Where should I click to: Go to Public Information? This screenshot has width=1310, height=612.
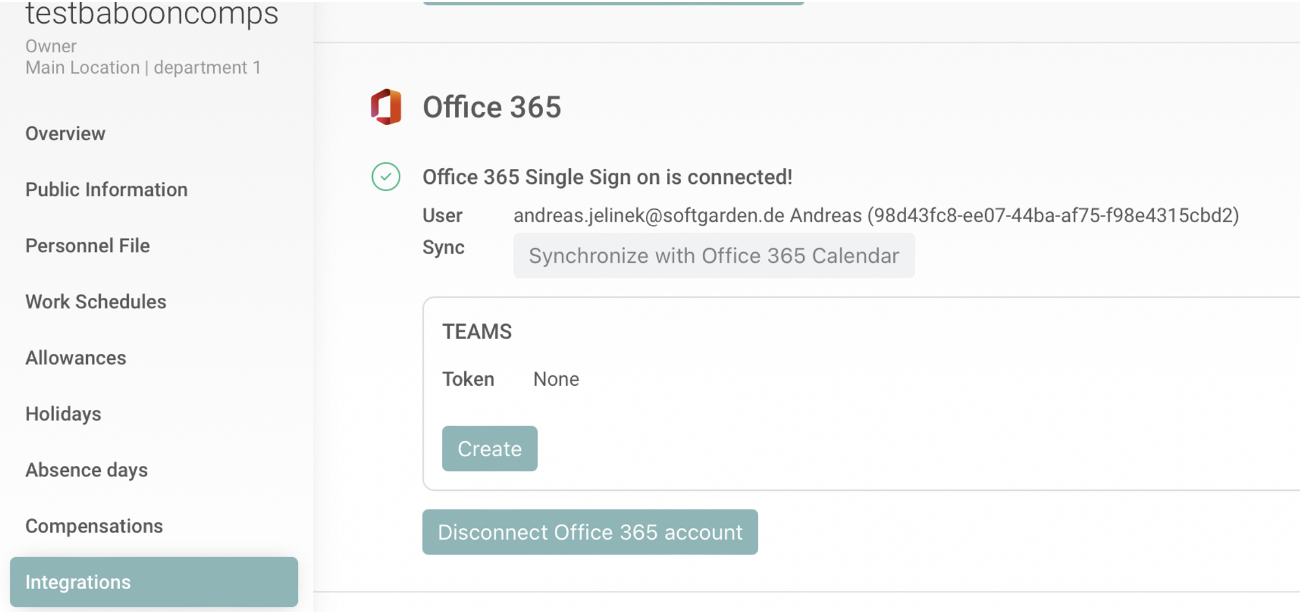(x=106, y=190)
